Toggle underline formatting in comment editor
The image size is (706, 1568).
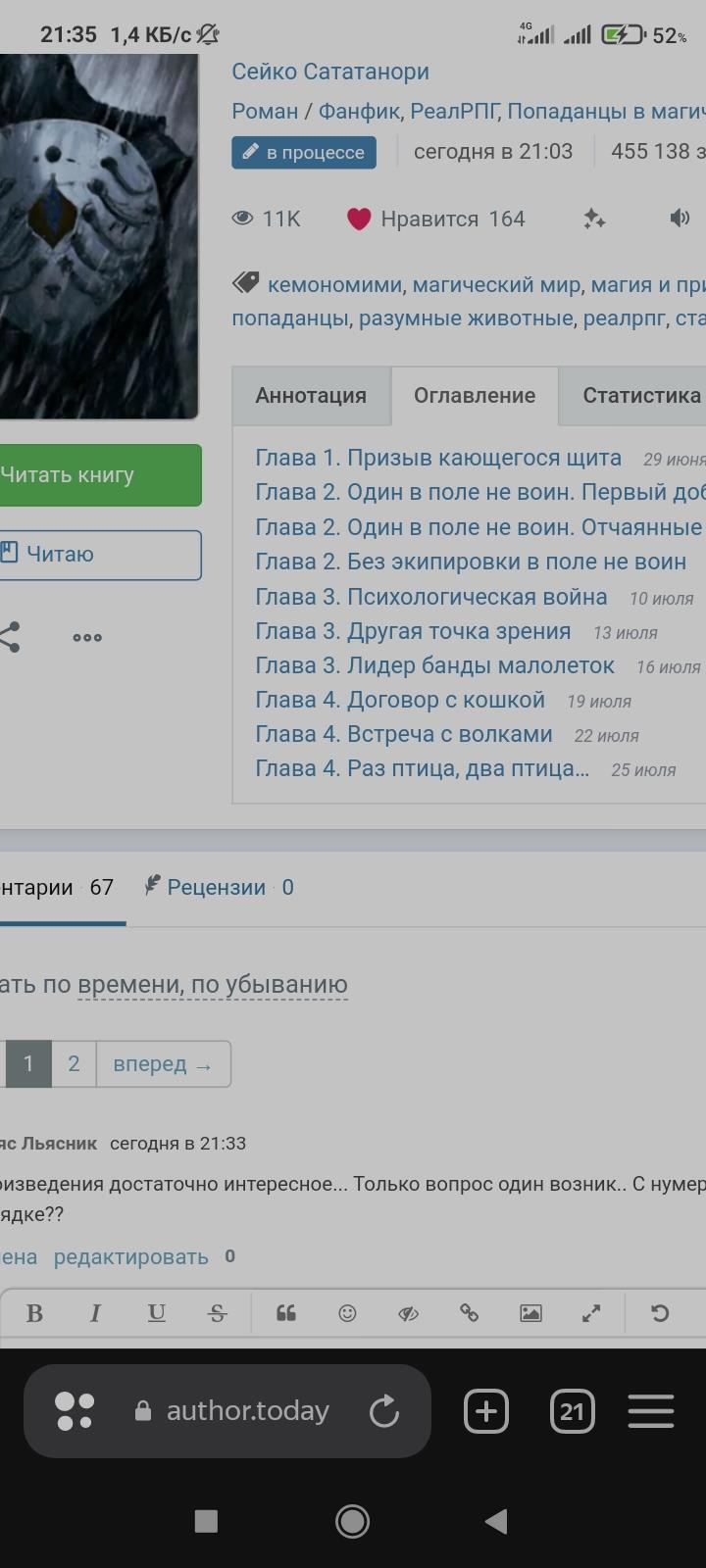[x=156, y=1313]
